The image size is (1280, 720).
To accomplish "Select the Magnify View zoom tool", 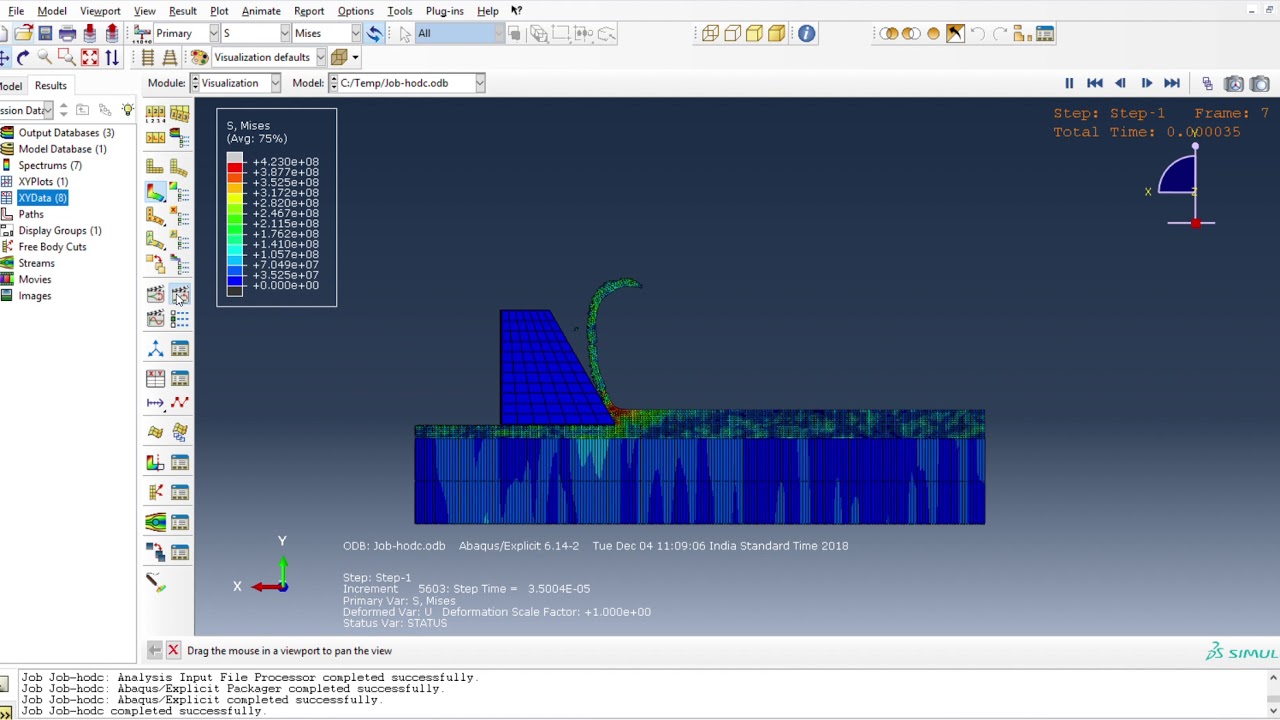I will point(44,58).
